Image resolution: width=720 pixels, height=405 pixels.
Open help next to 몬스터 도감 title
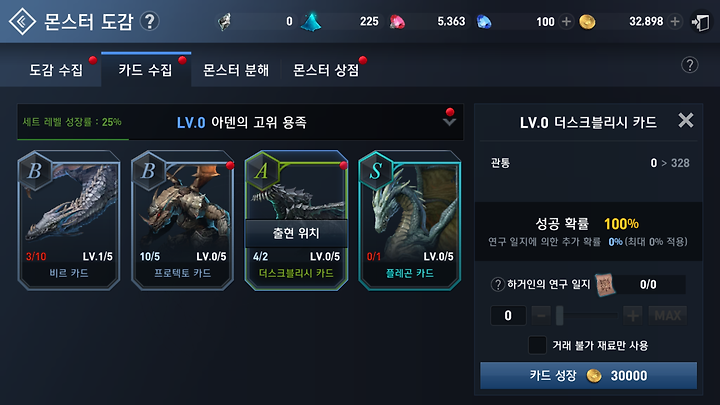[x=149, y=21]
